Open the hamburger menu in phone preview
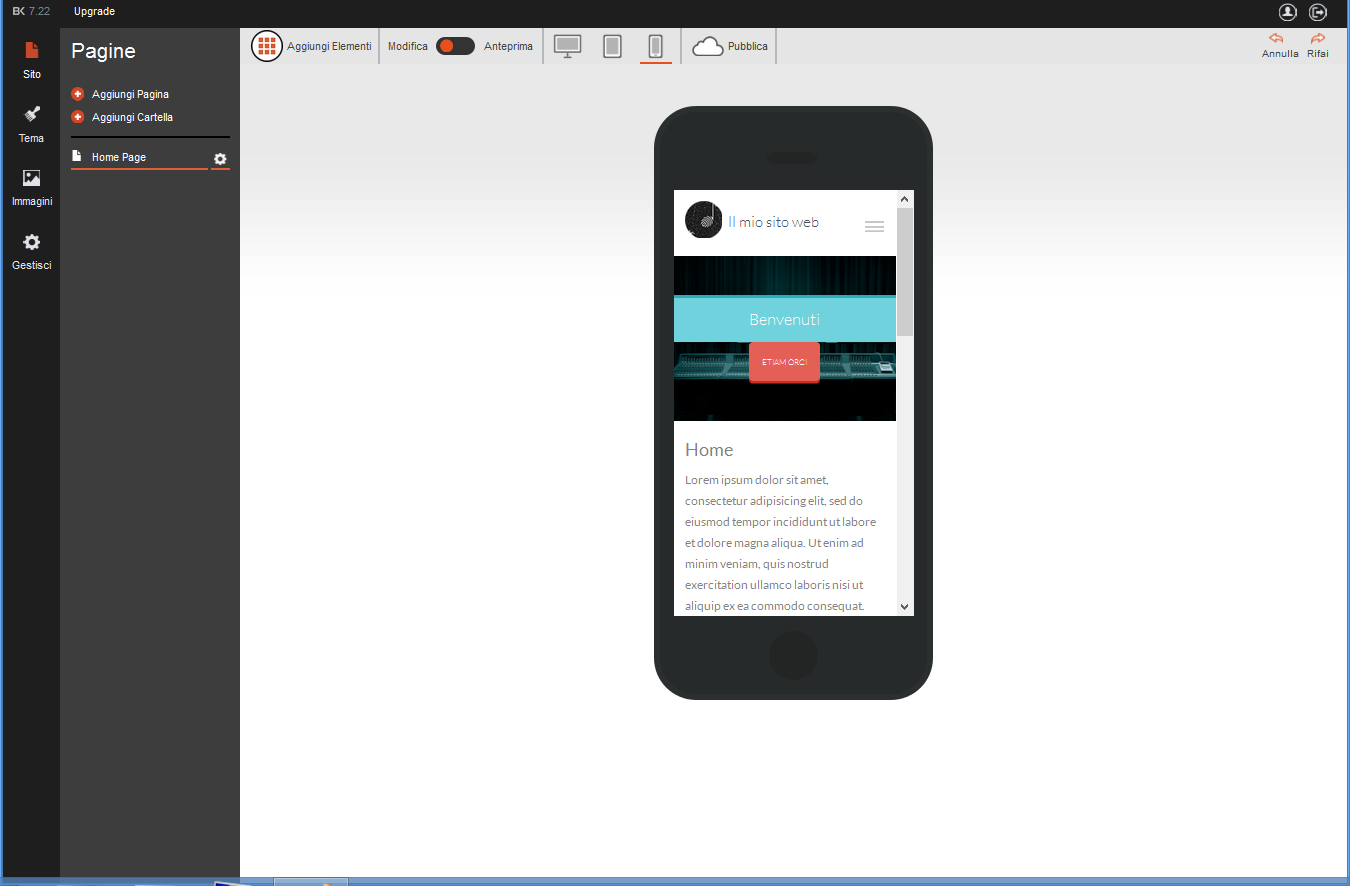This screenshot has width=1350, height=886. tap(874, 227)
